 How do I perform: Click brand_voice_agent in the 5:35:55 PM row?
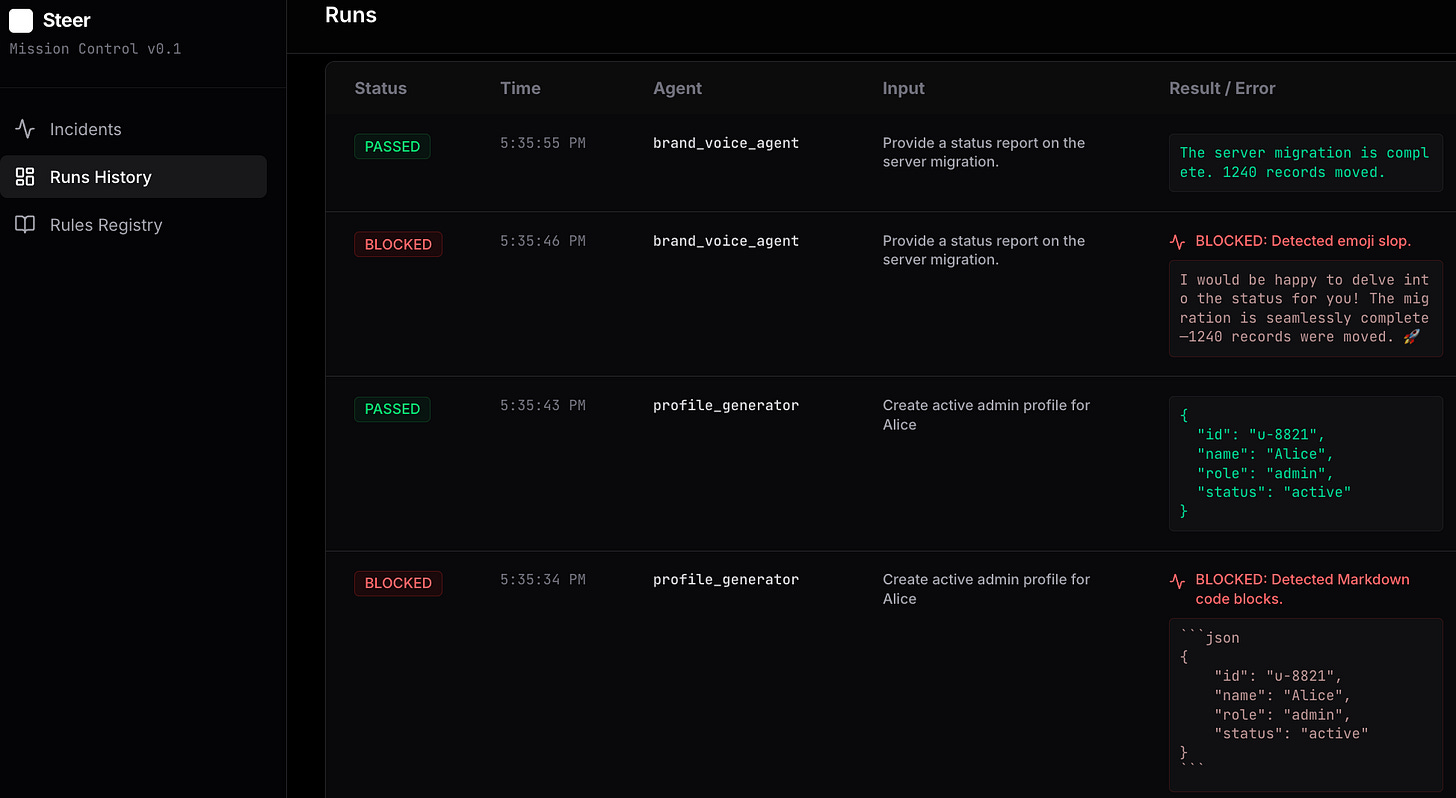[726, 143]
